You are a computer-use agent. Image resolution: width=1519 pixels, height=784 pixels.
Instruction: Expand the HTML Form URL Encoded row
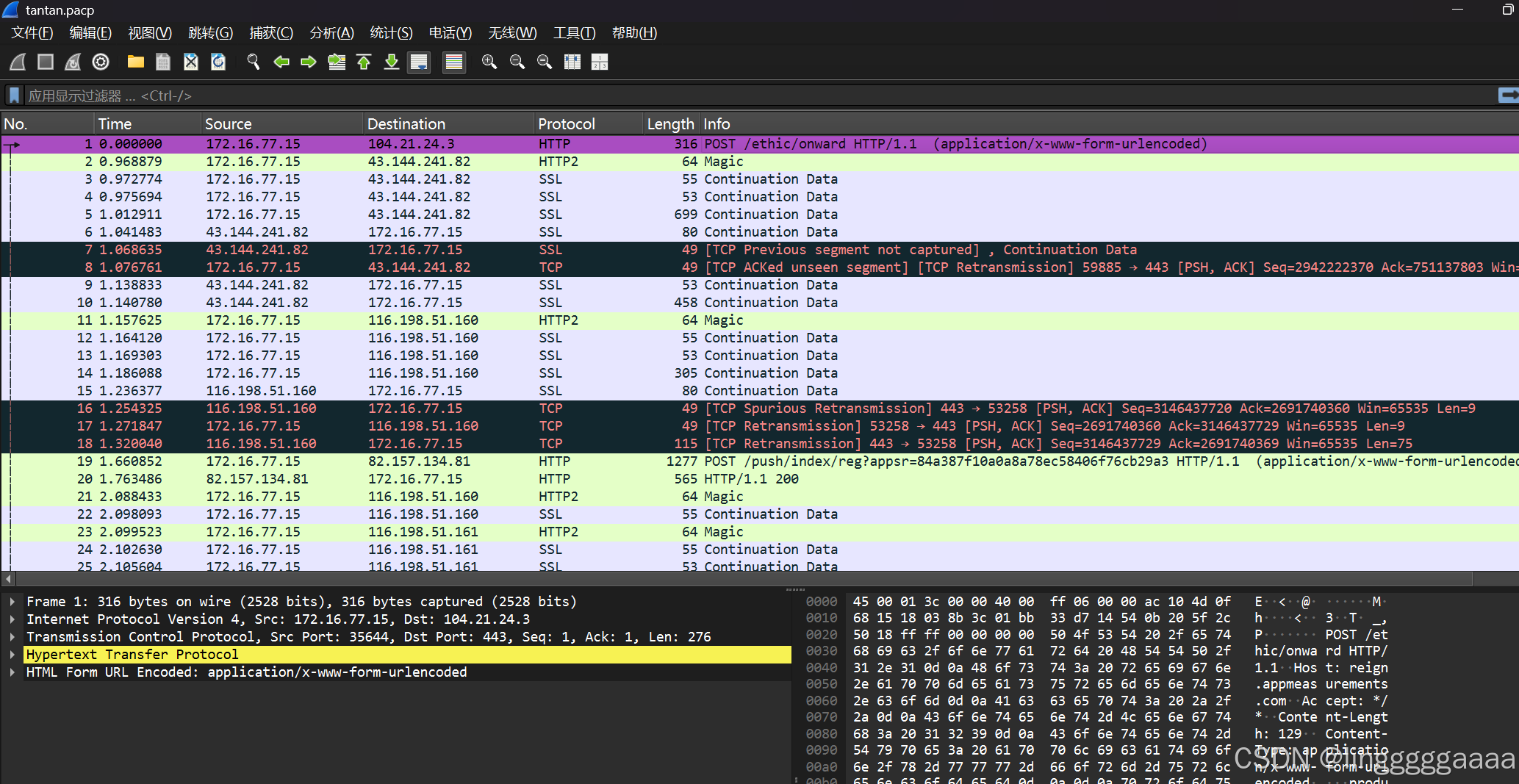point(12,672)
